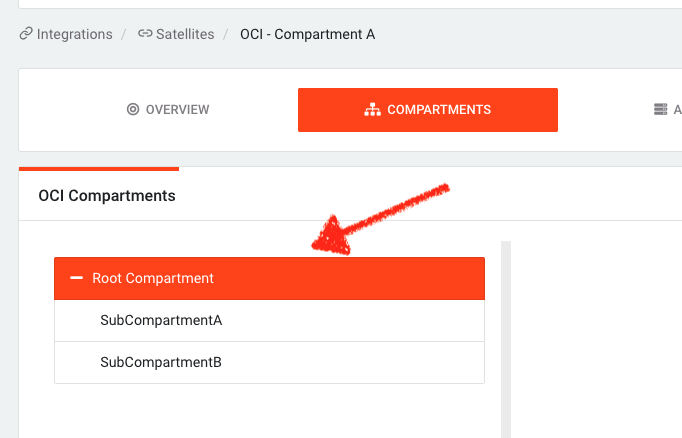The image size is (682, 438).
Task: Select the Compartments tab
Action: tap(428, 110)
